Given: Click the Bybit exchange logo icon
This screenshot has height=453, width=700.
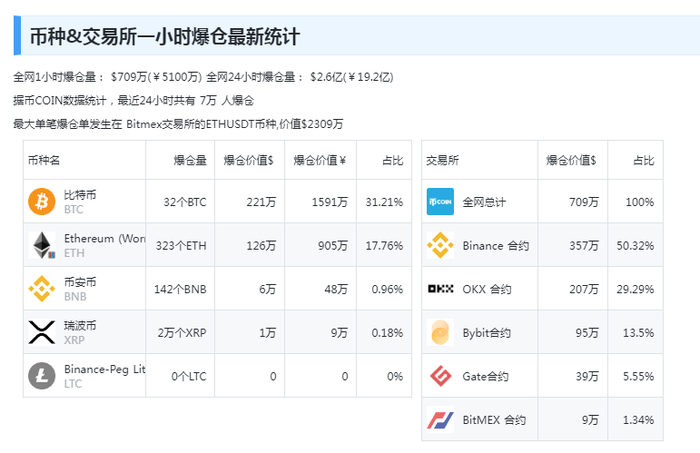Looking at the screenshot, I should (440, 332).
